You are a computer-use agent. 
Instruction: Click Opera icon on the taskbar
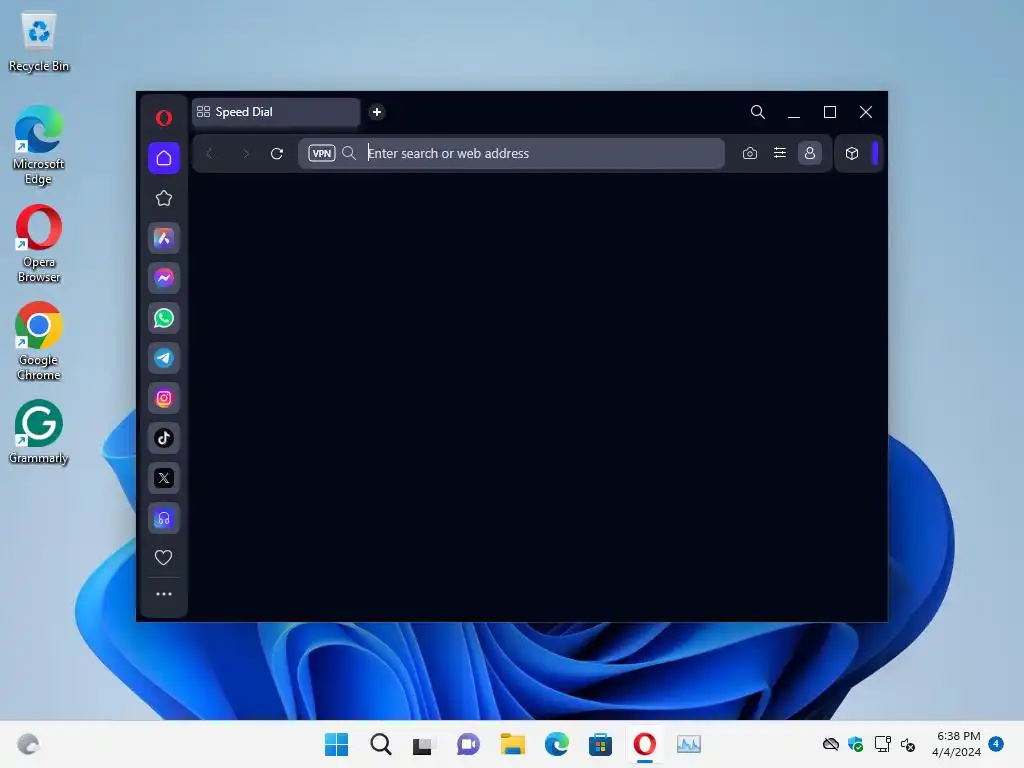point(645,744)
